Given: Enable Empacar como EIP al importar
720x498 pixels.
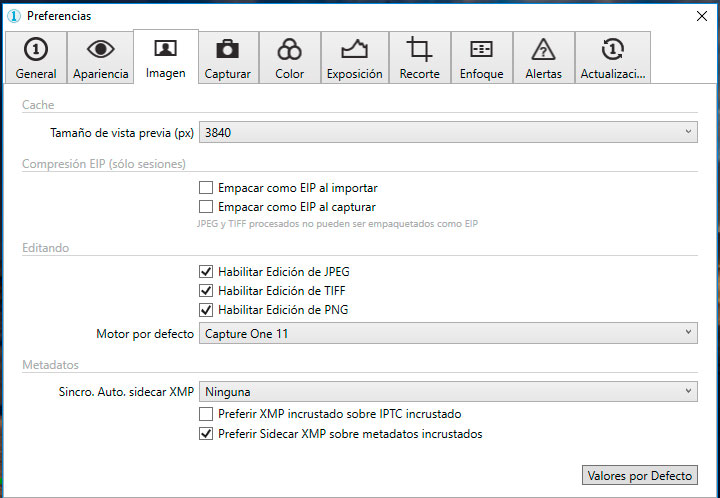Looking at the screenshot, I should click(206, 188).
